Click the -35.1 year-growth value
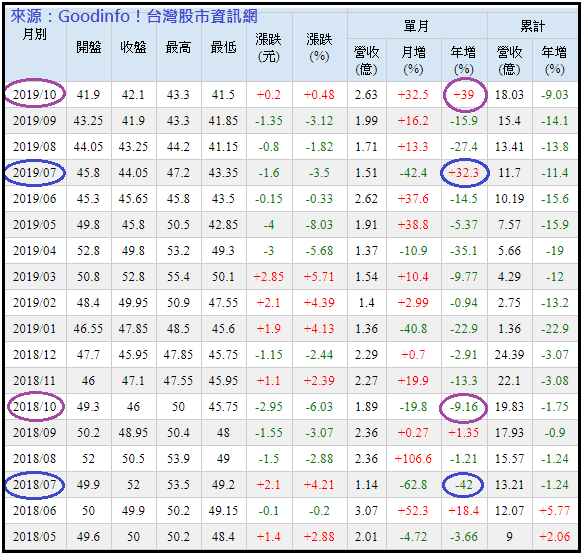584x554 pixels. pyautogui.click(x=464, y=251)
